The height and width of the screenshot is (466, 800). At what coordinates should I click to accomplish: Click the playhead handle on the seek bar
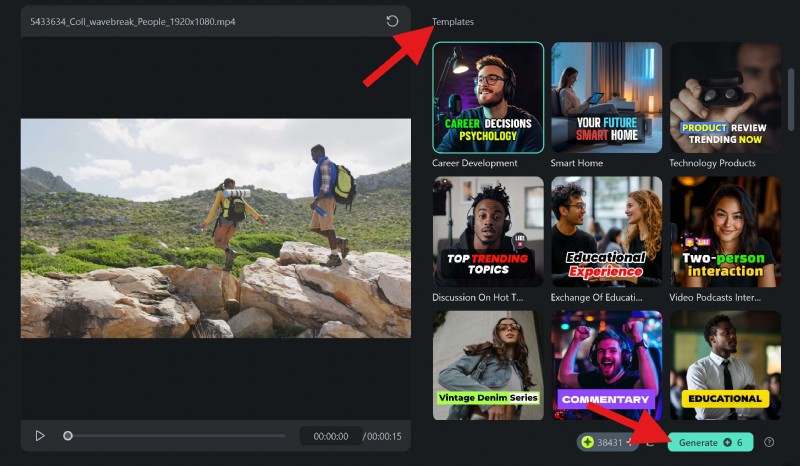[x=68, y=436]
